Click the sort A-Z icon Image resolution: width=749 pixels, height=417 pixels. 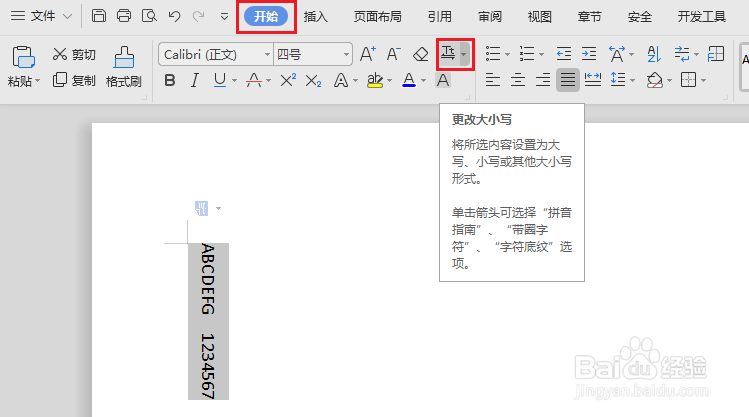653,54
